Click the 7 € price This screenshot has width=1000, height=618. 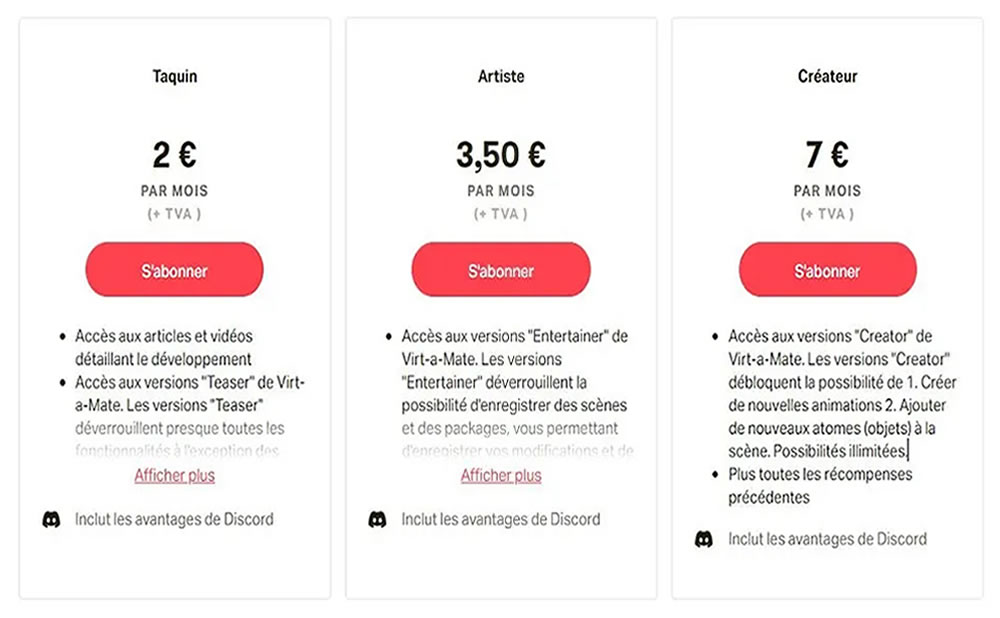827,155
